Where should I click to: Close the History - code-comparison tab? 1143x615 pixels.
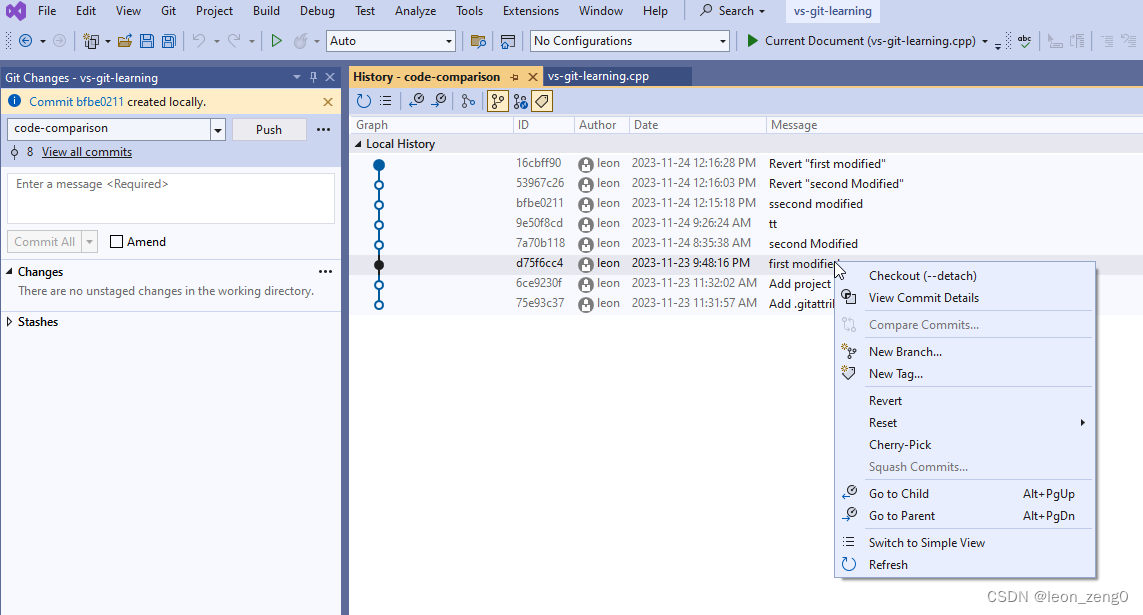[533, 77]
